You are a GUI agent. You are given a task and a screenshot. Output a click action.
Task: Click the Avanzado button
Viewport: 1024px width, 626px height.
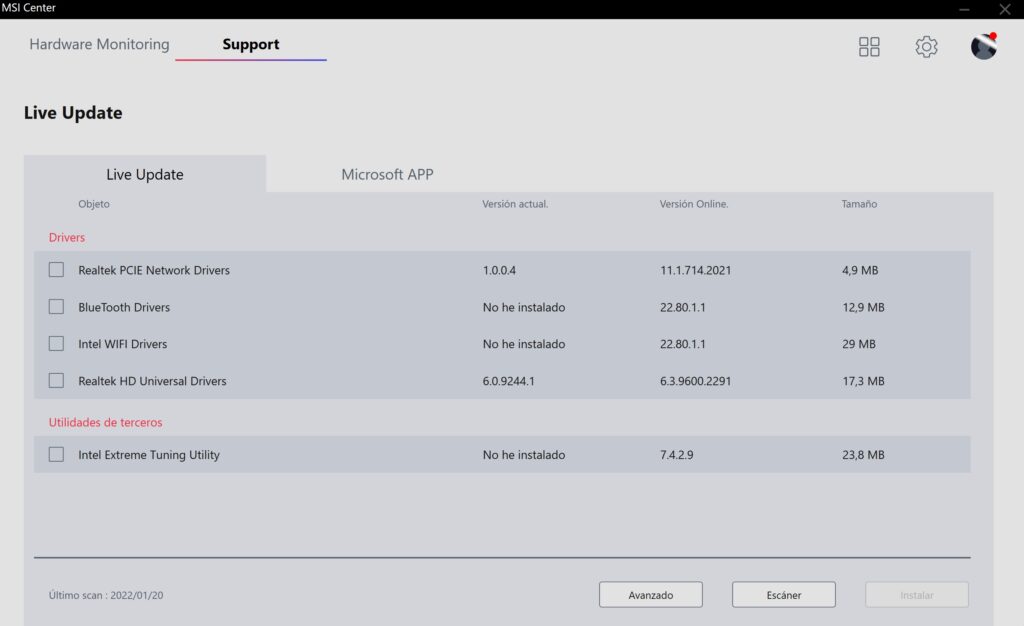coord(650,595)
